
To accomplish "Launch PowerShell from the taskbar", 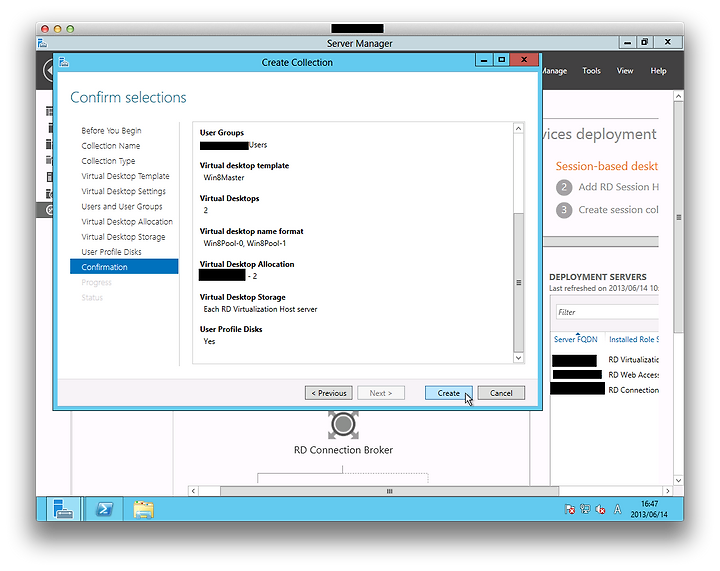I will click(x=104, y=509).
